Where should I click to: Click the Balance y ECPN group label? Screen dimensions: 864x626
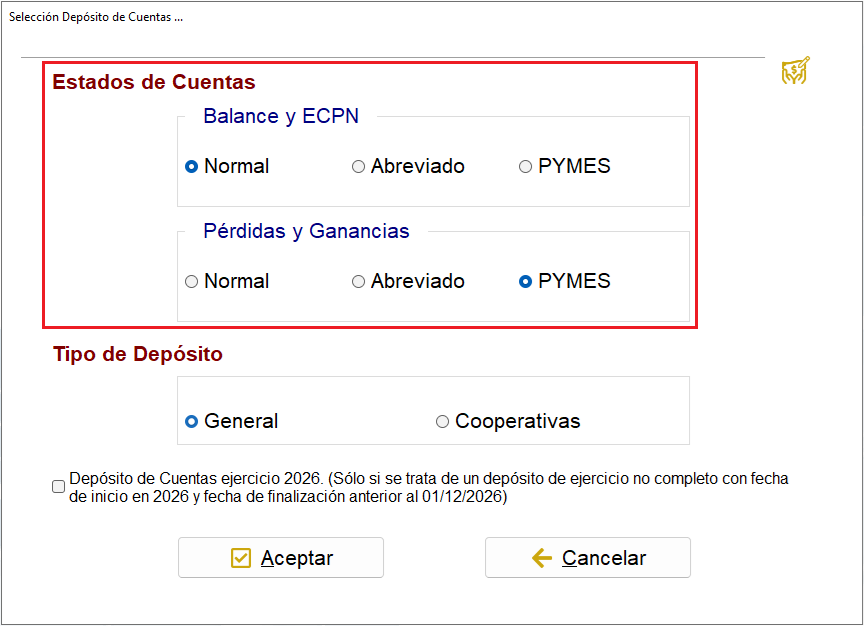click(x=281, y=116)
